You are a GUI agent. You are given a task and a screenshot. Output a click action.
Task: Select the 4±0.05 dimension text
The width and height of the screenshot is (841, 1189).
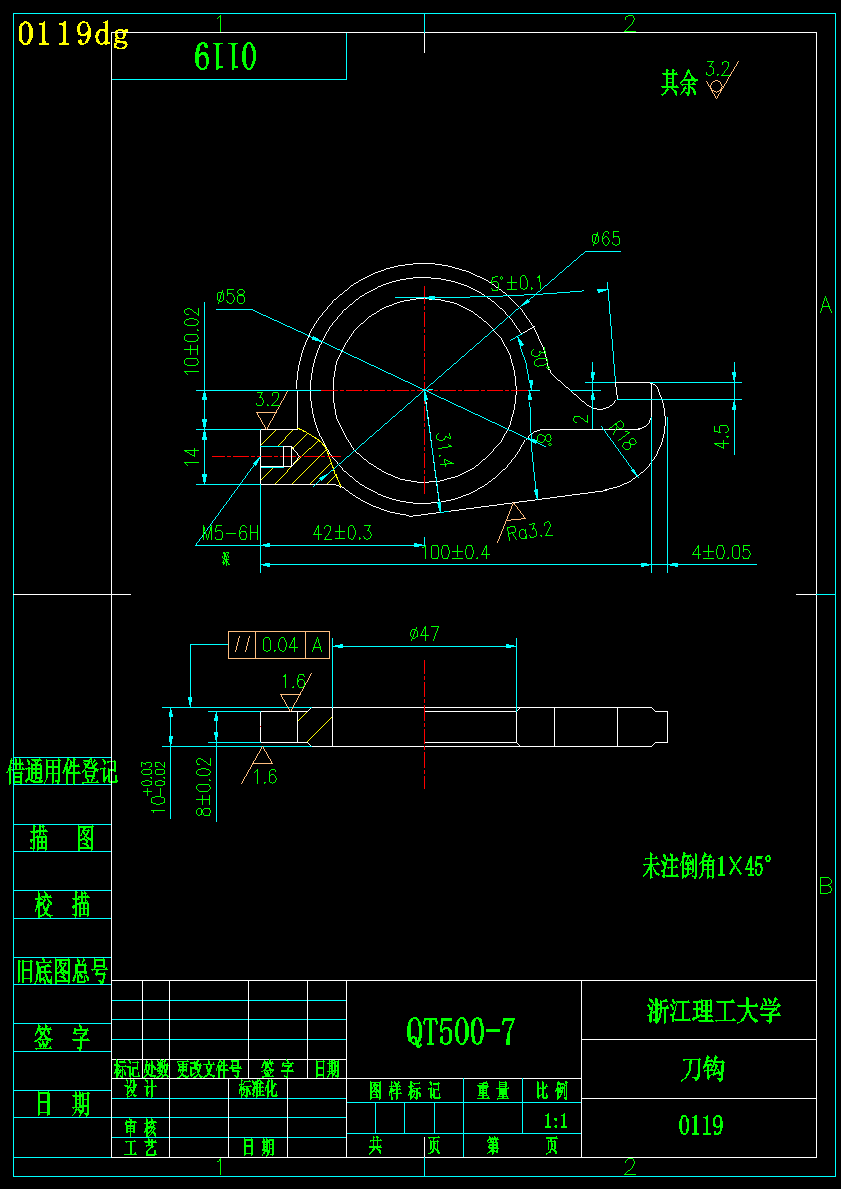coord(721,551)
